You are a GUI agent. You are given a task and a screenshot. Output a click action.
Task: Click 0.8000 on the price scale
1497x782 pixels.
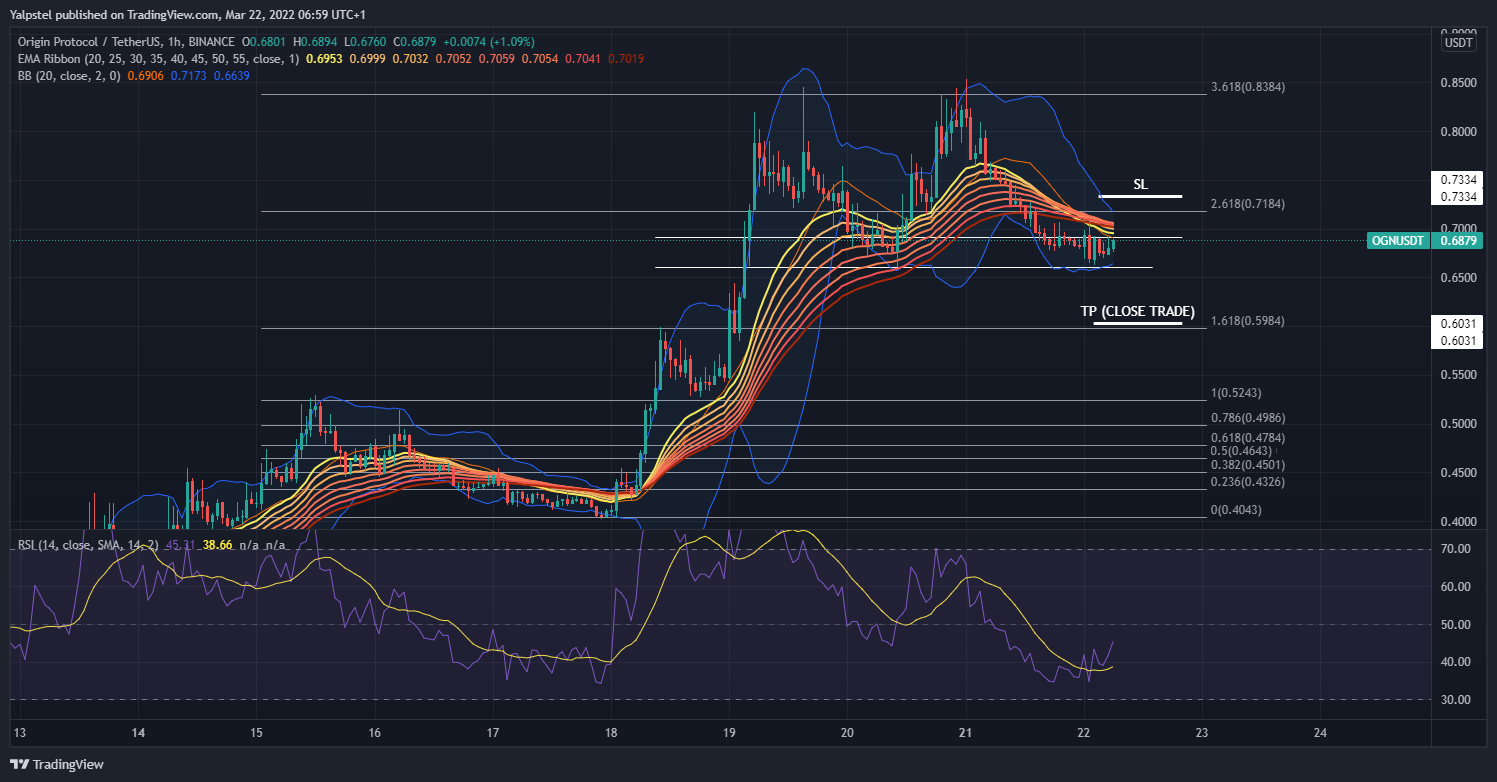tap(1459, 131)
